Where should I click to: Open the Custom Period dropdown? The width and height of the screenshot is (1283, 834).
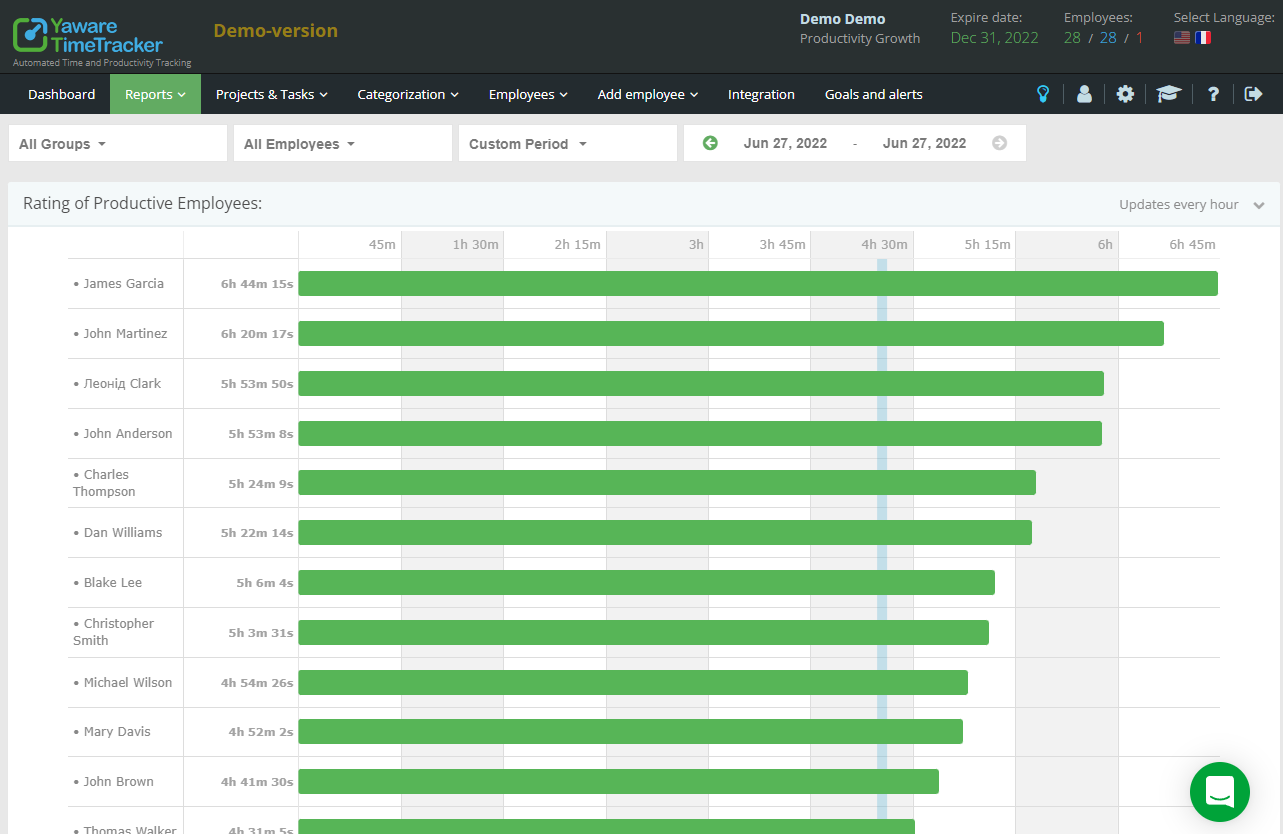coord(567,143)
